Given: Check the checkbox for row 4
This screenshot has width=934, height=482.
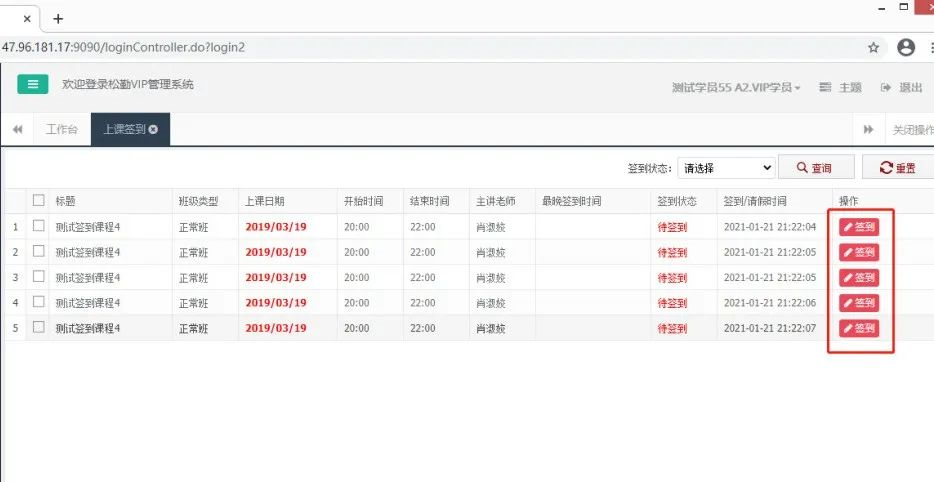Looking at the screenshot, I should click(x=39, y=302).
